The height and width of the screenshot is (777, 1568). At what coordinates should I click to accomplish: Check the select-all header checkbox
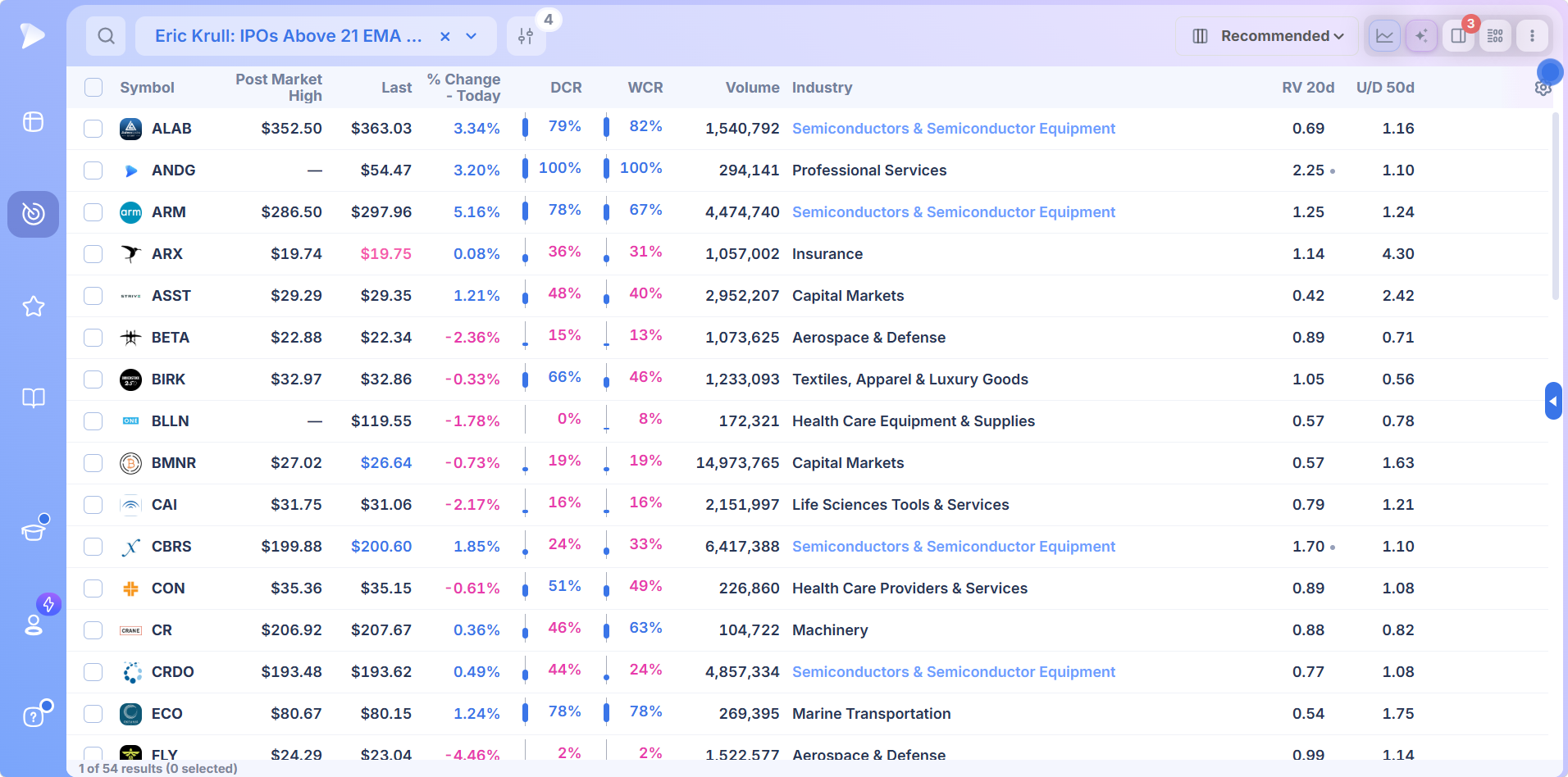93,88
